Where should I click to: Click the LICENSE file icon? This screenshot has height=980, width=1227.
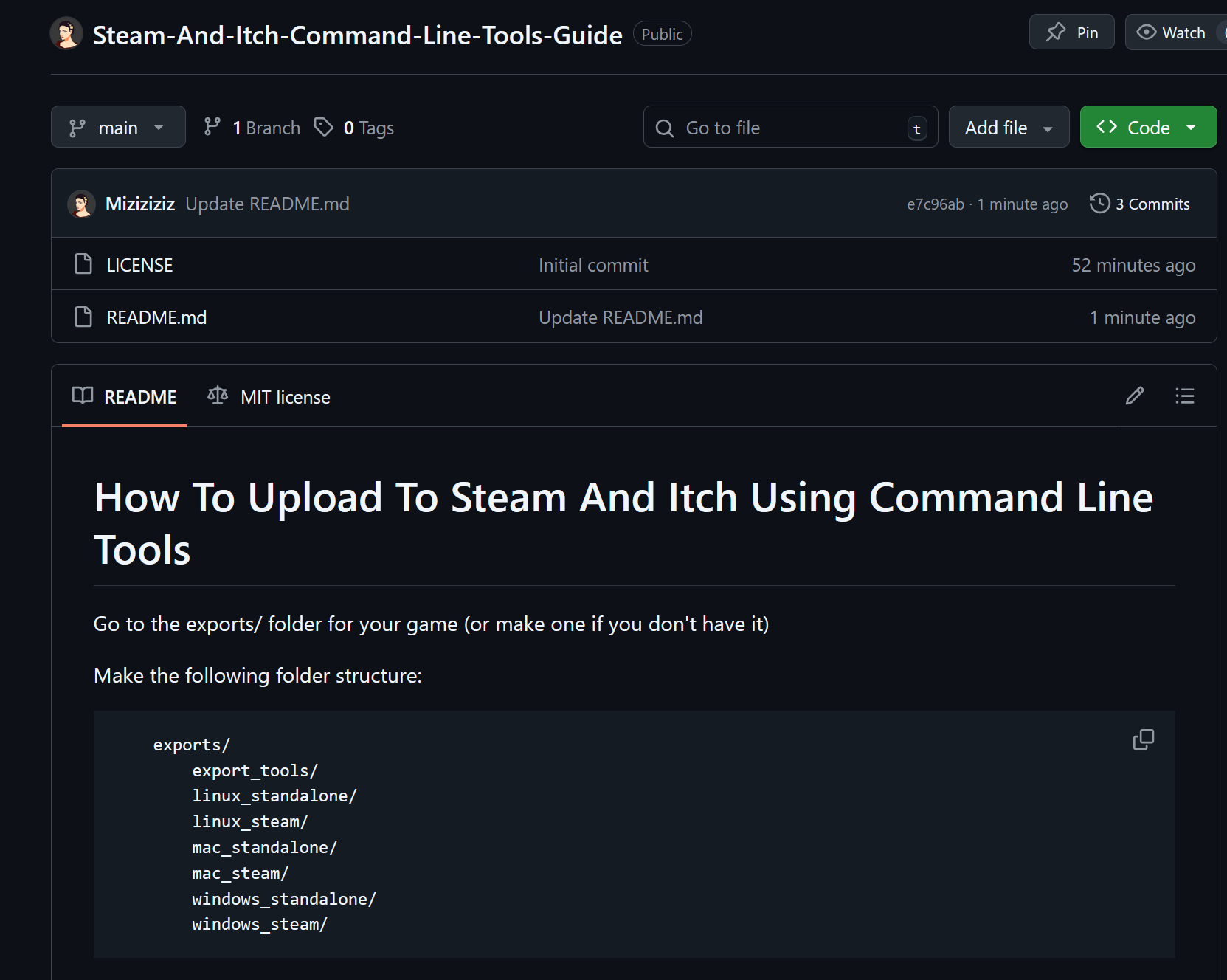click(x=83, y=264)
